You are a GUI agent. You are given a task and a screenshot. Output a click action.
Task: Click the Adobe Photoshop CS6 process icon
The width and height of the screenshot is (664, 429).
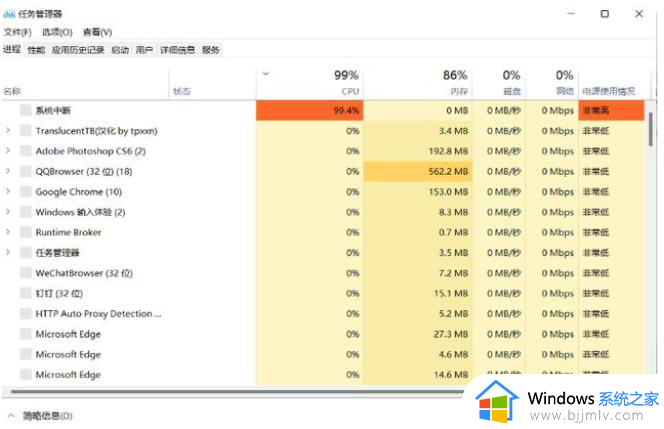tap(26, 151)
